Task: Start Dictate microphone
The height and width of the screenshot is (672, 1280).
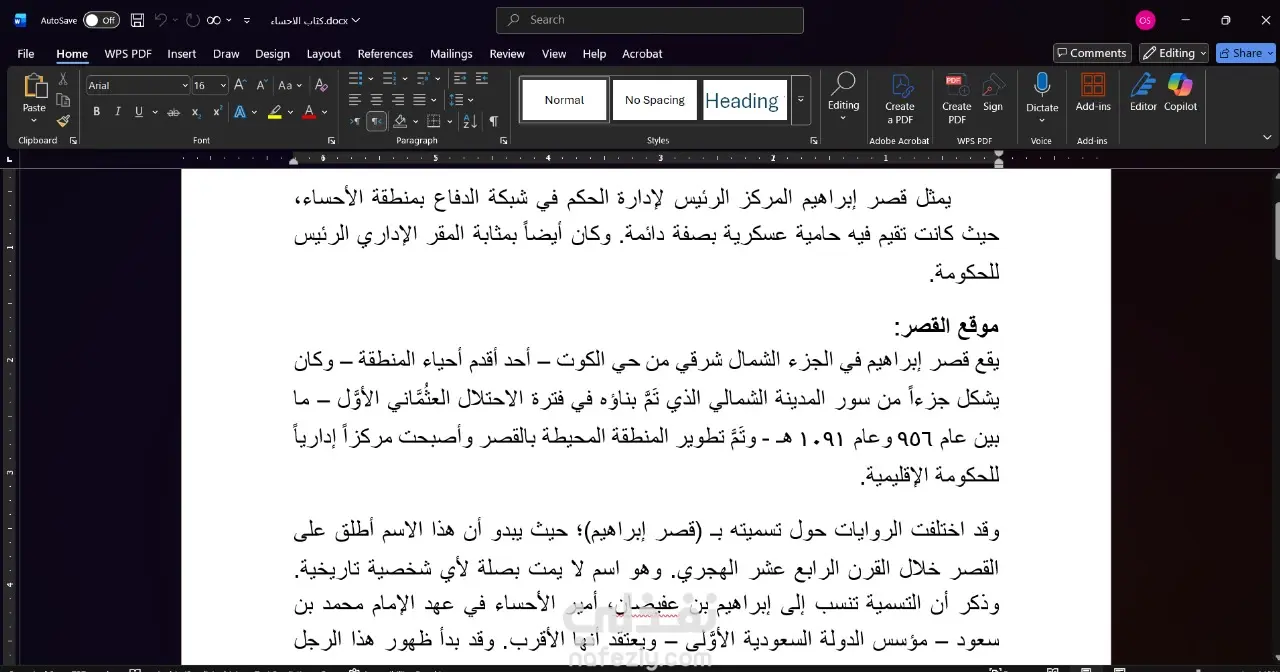Action: 1042,85
